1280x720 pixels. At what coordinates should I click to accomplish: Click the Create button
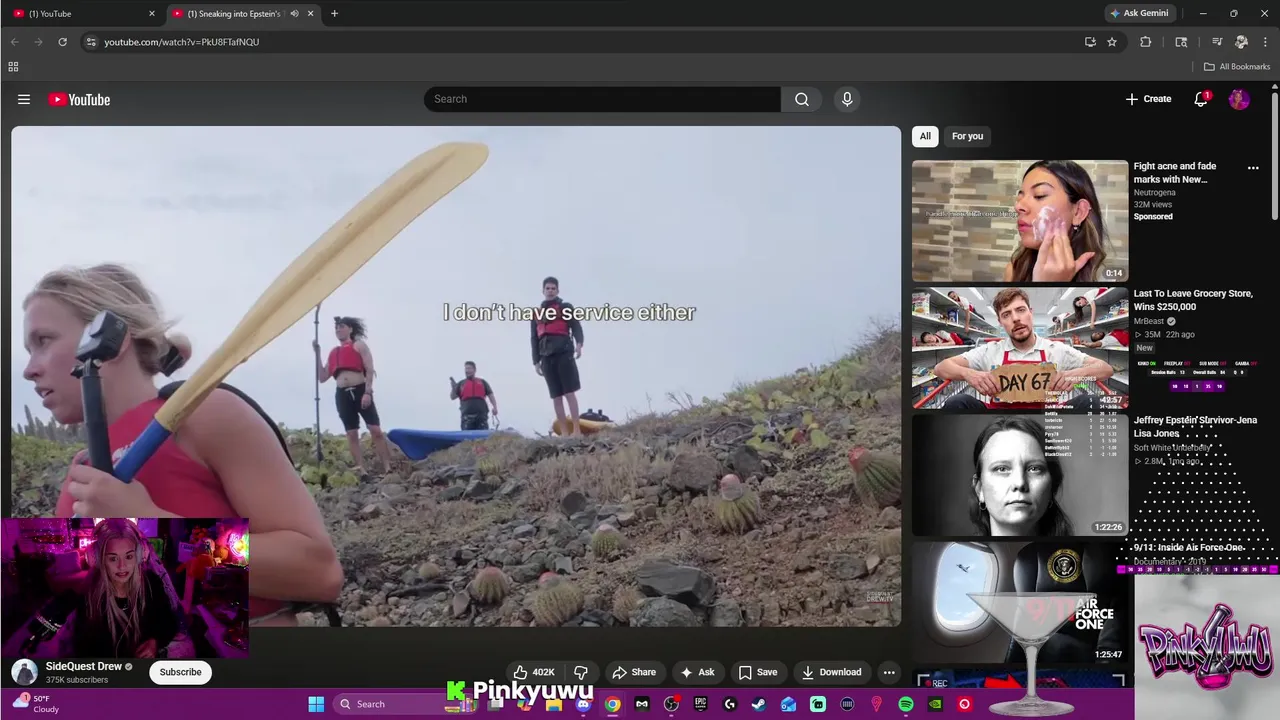click(x=1148, y=99)
